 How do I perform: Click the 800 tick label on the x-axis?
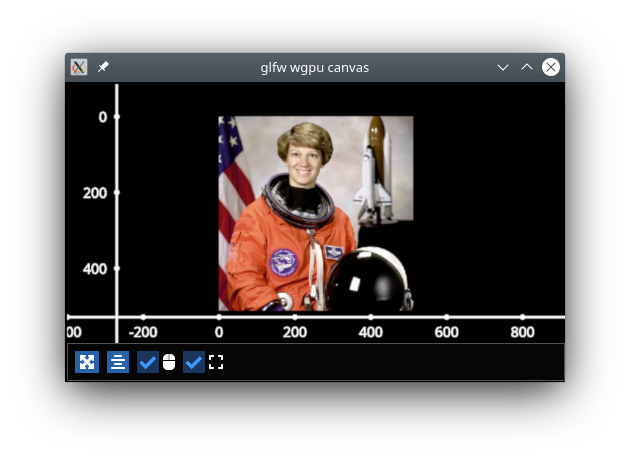522,332
